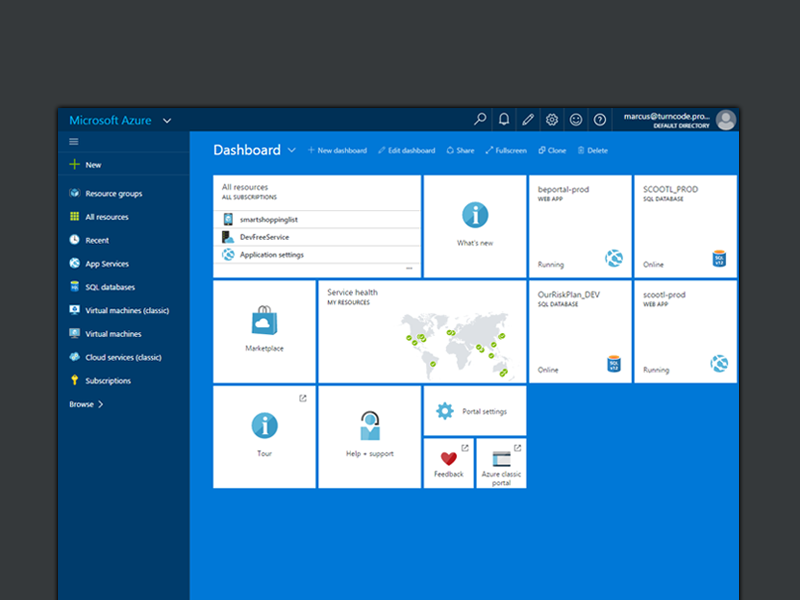Click the Cloud services (classic) icon

(x=74, y=357)
